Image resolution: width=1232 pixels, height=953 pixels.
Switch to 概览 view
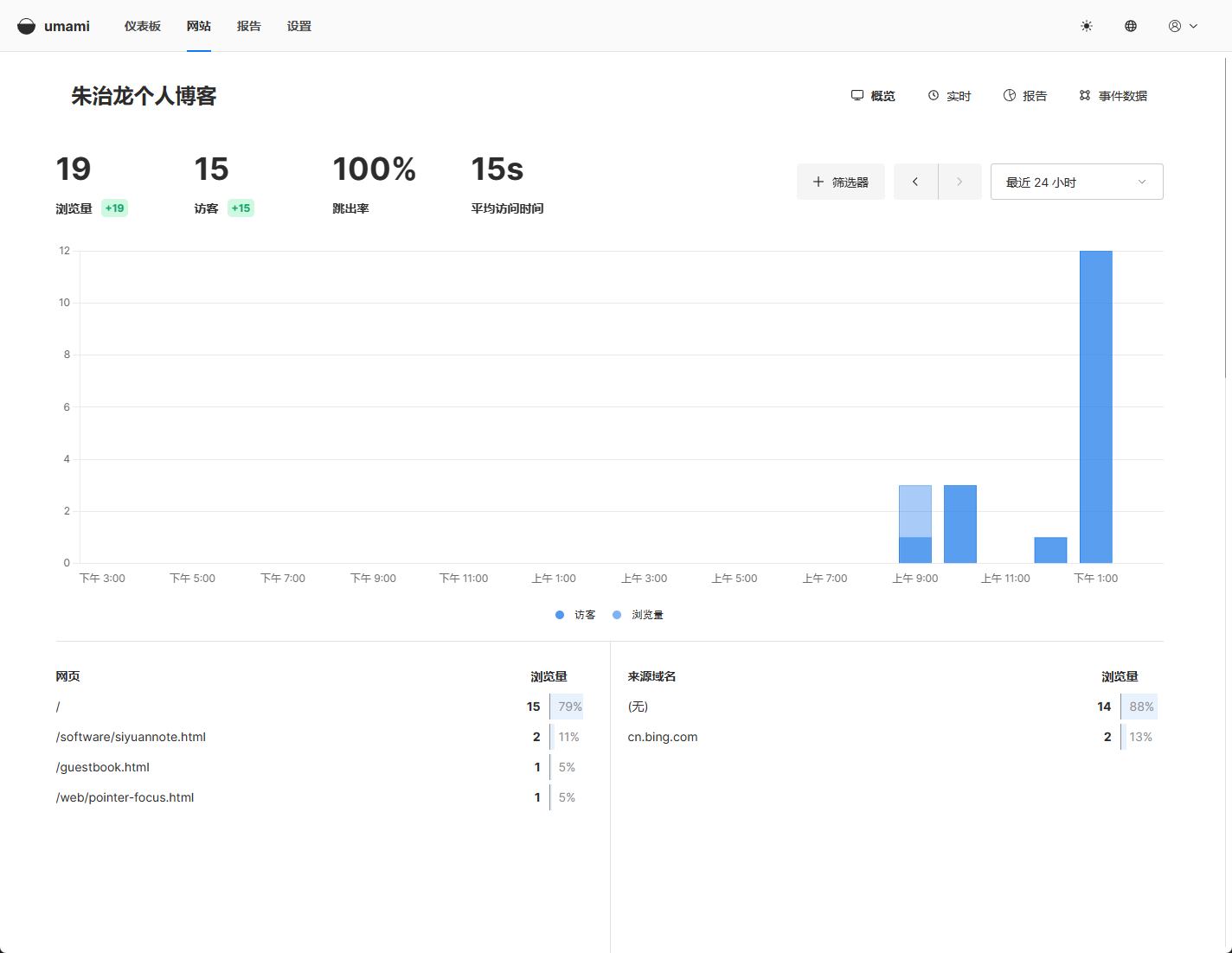(x=873, y=96)
